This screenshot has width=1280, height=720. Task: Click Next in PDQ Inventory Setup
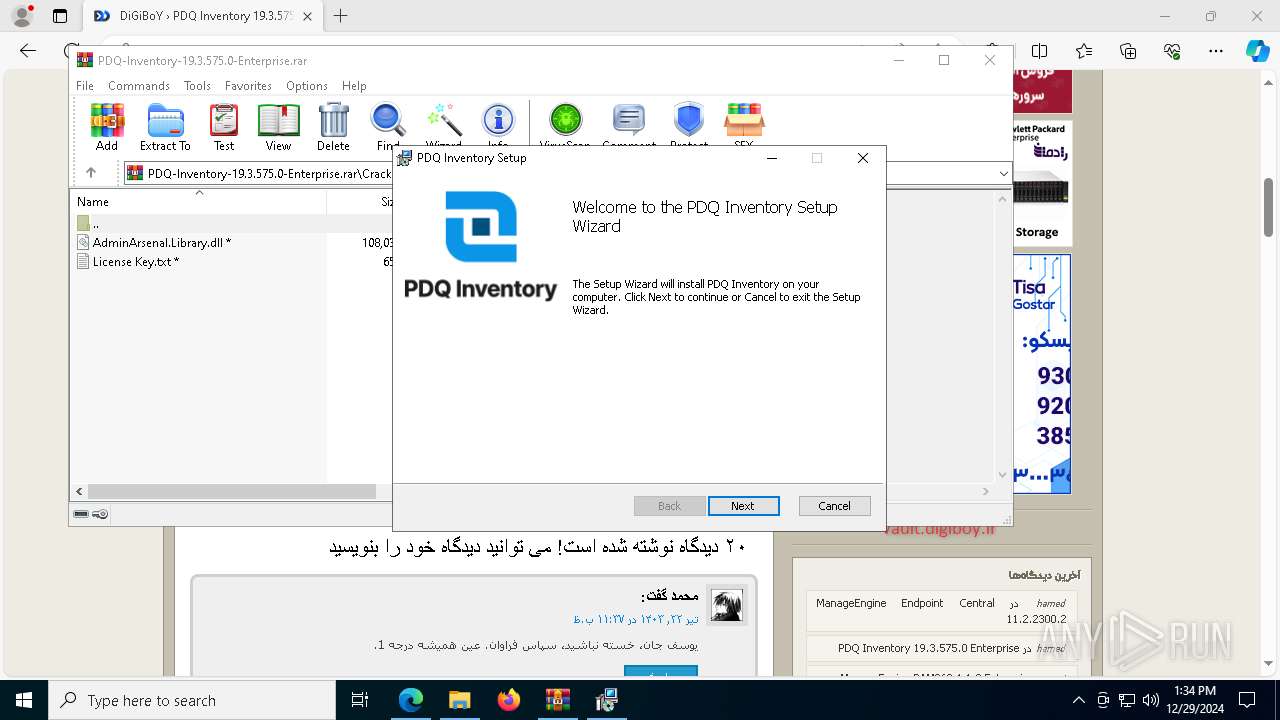pyautogui.click(x=743, y=506)
